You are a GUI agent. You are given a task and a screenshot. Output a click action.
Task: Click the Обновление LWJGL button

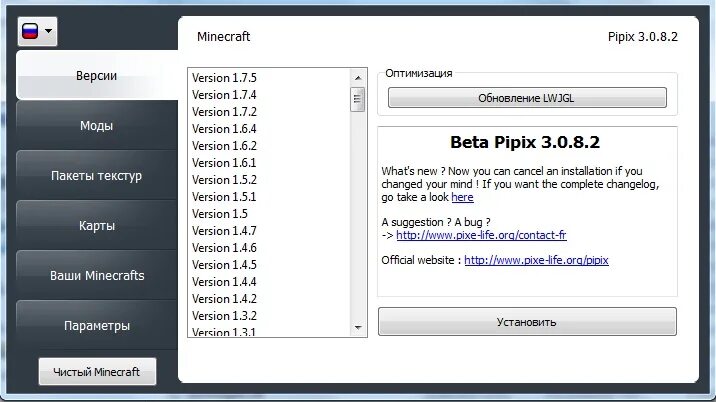tap(527, 98)
